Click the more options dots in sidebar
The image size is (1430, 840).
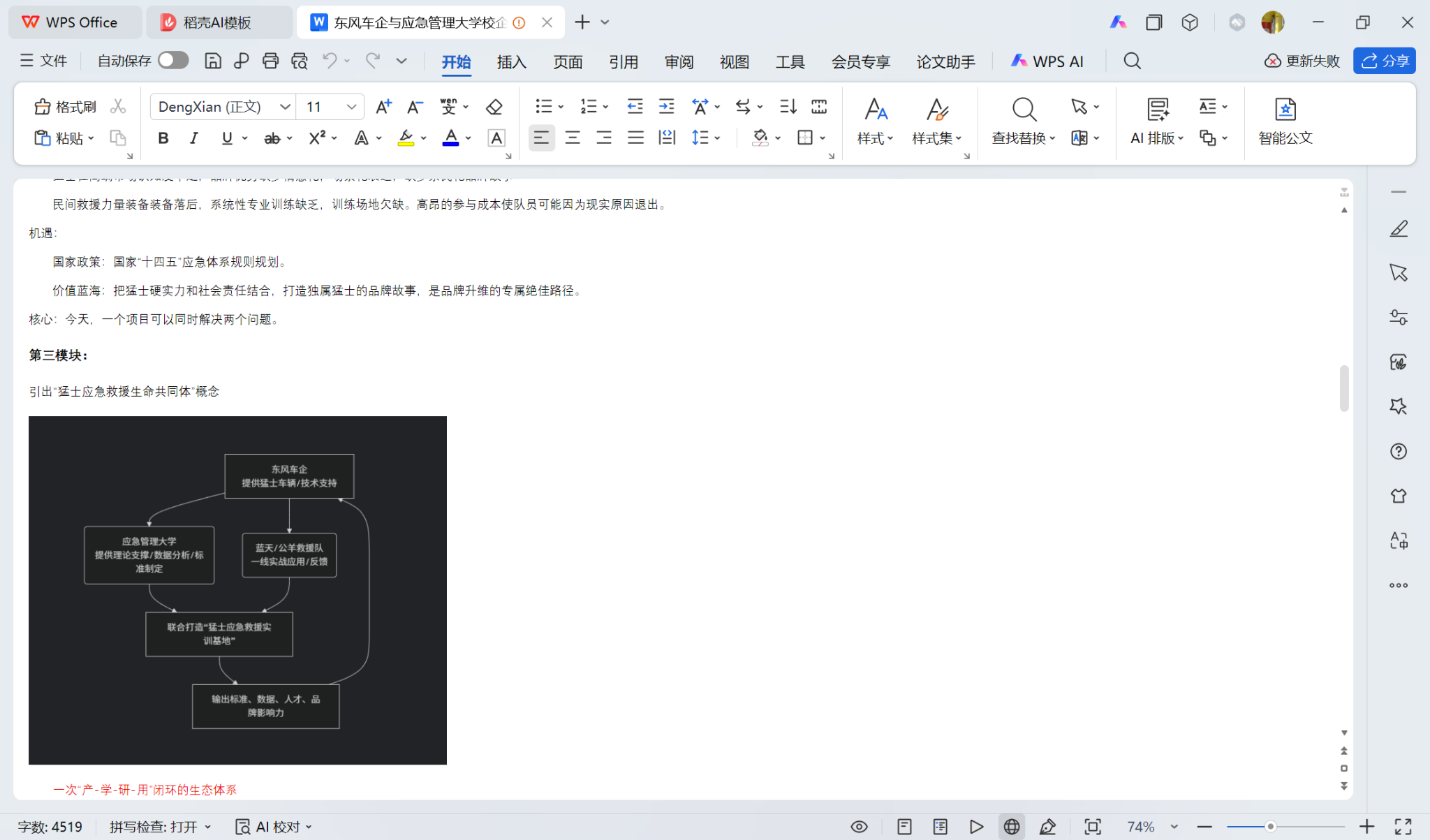1399,585
